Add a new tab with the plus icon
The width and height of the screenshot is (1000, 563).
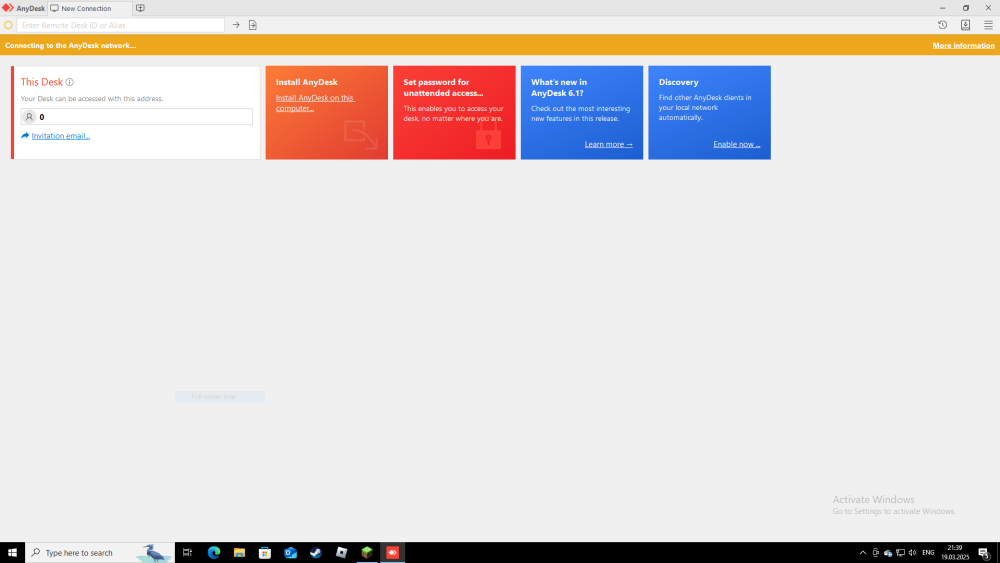click(x=140, y=8)
